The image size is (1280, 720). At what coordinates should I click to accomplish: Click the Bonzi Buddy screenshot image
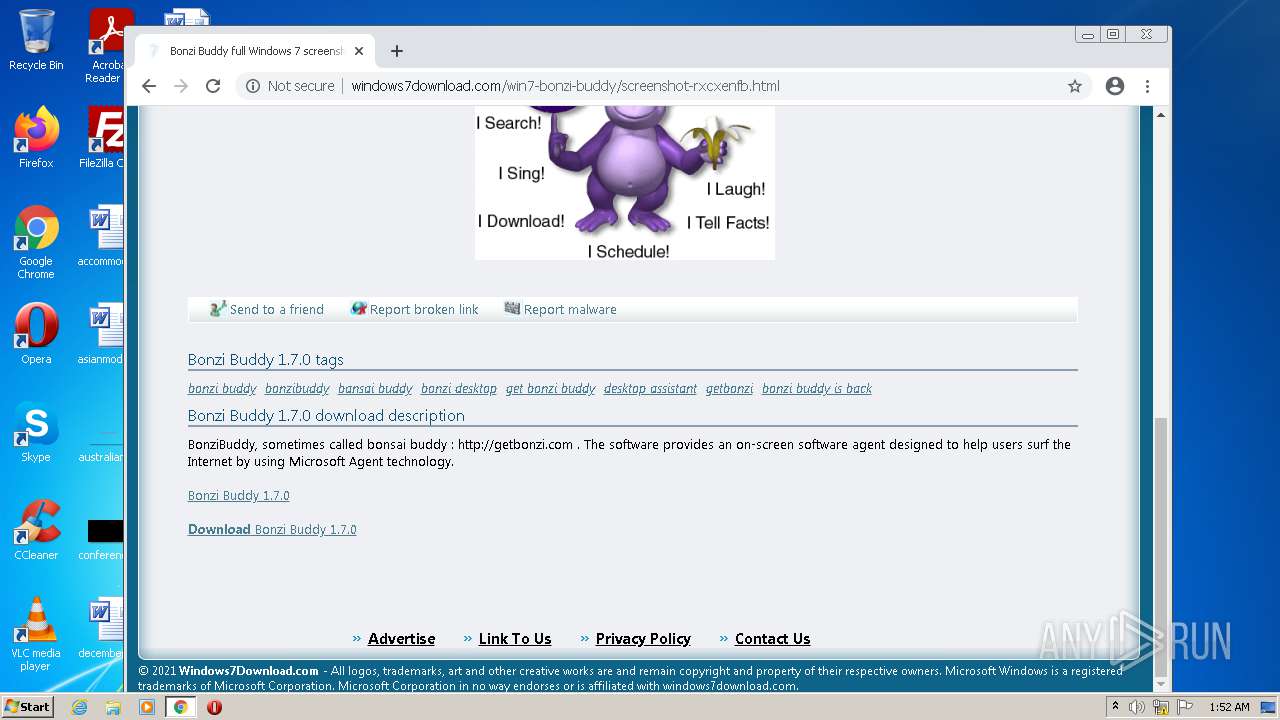[x=625, y=183]
